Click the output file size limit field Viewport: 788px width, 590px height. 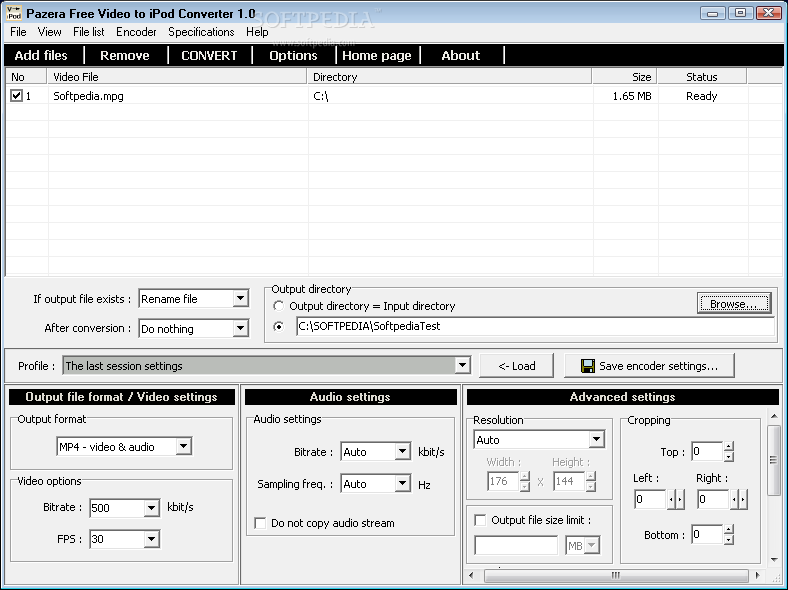(517, 545)
